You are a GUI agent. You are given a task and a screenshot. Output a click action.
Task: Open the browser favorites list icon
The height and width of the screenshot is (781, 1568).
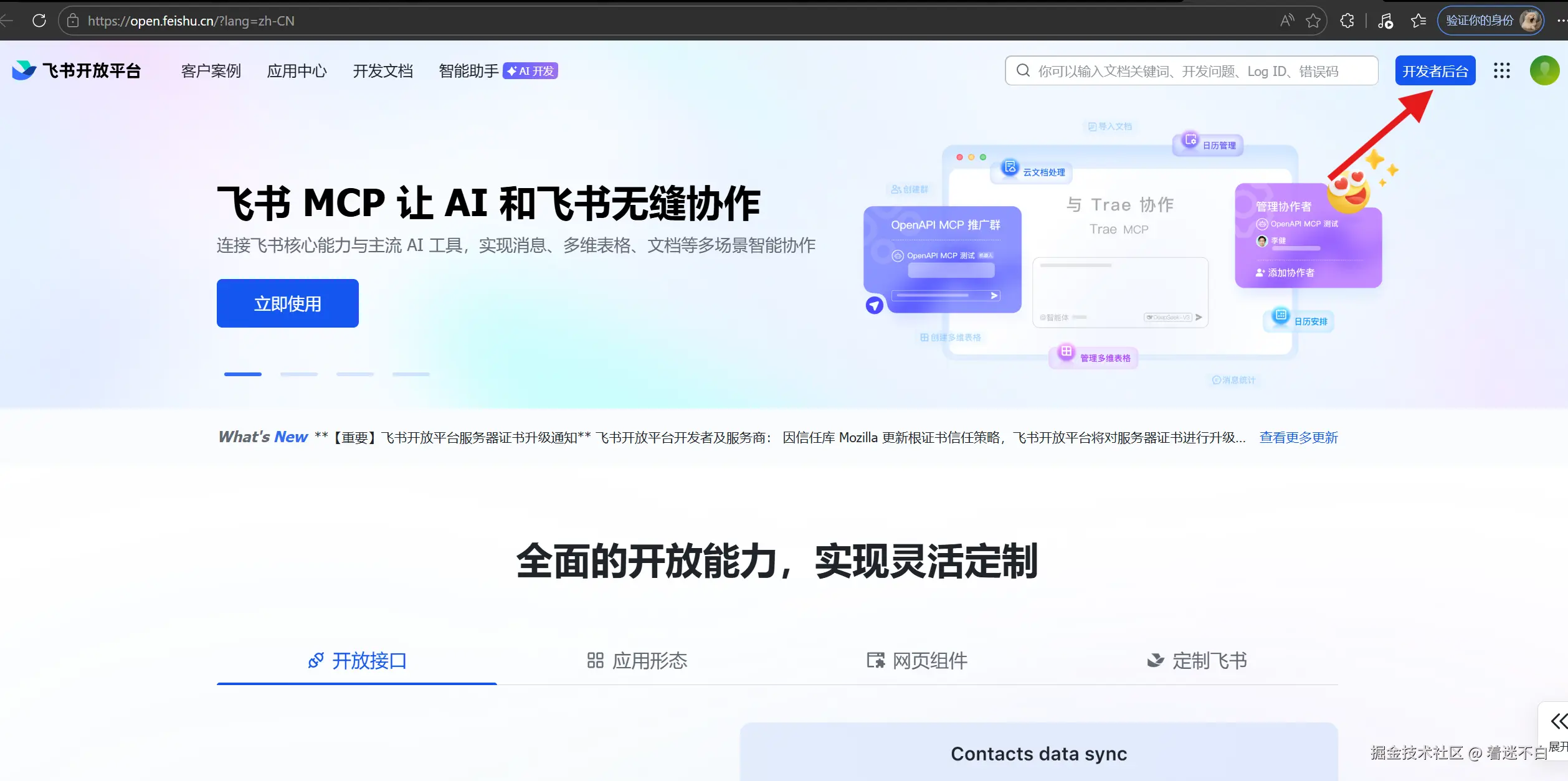(1418, 21)
